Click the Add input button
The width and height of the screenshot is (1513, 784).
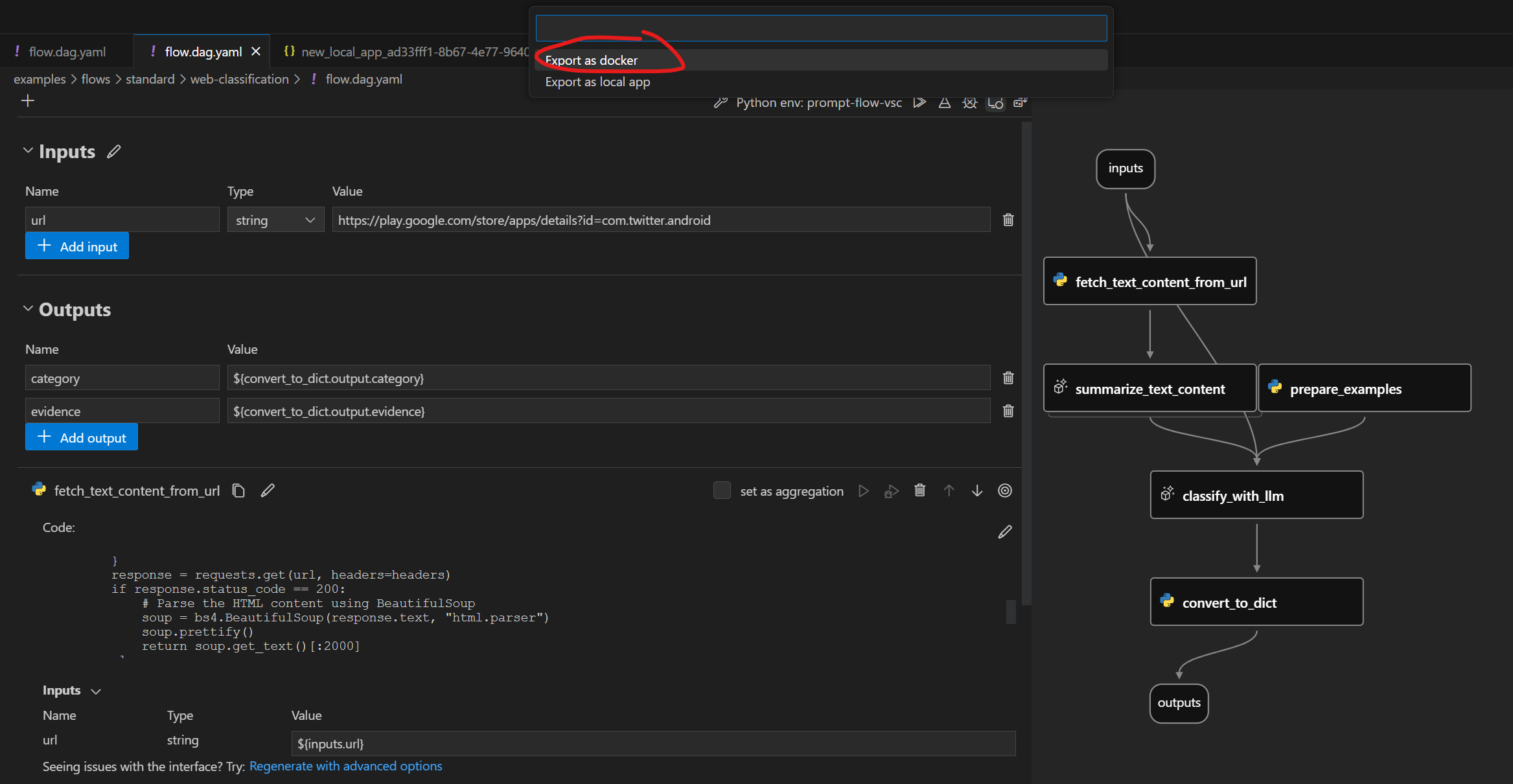77,246
